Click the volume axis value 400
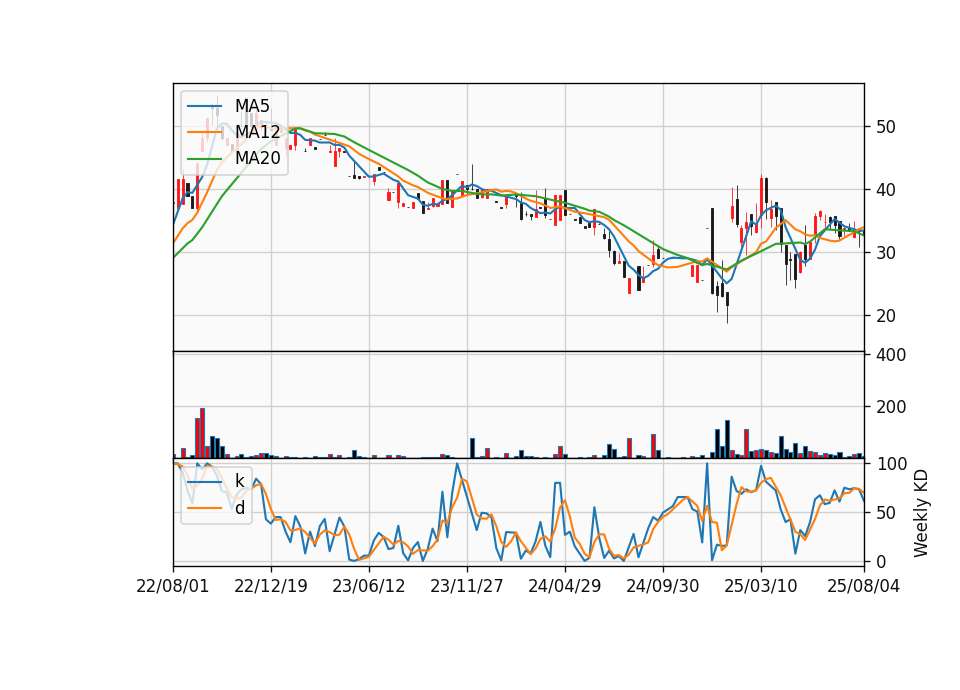The height and width of the screenshot is (690, 960). tap(891, 355)
